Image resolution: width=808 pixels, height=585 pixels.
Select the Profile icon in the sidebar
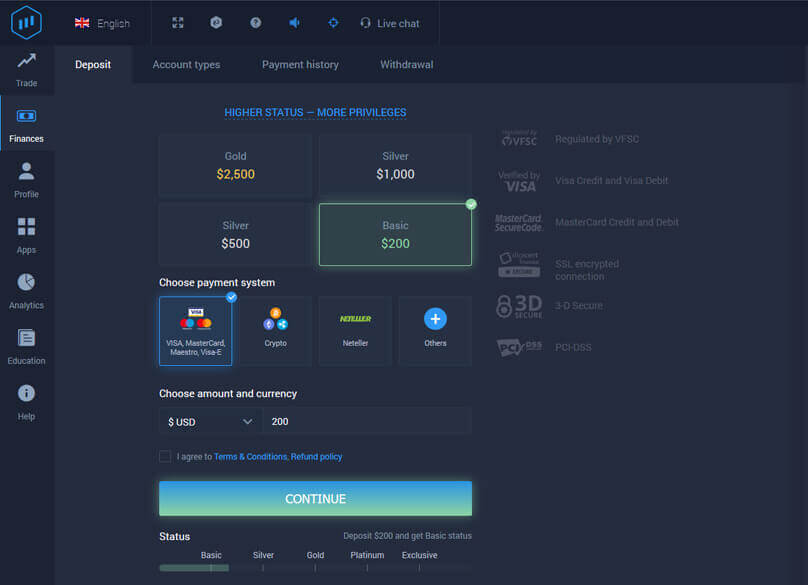pos(26,178)
